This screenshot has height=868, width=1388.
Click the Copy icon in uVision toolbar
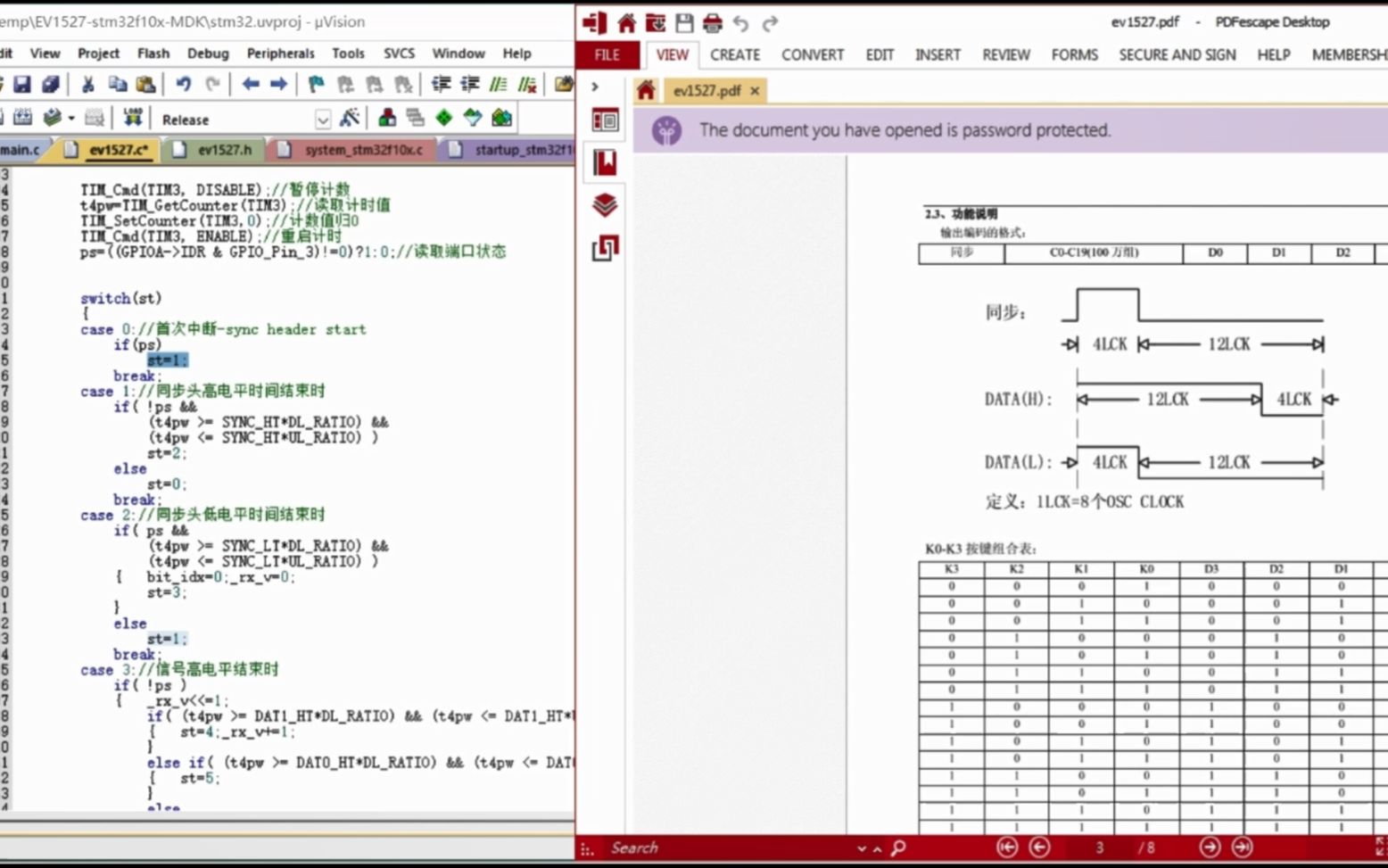(x=117, y=84)
